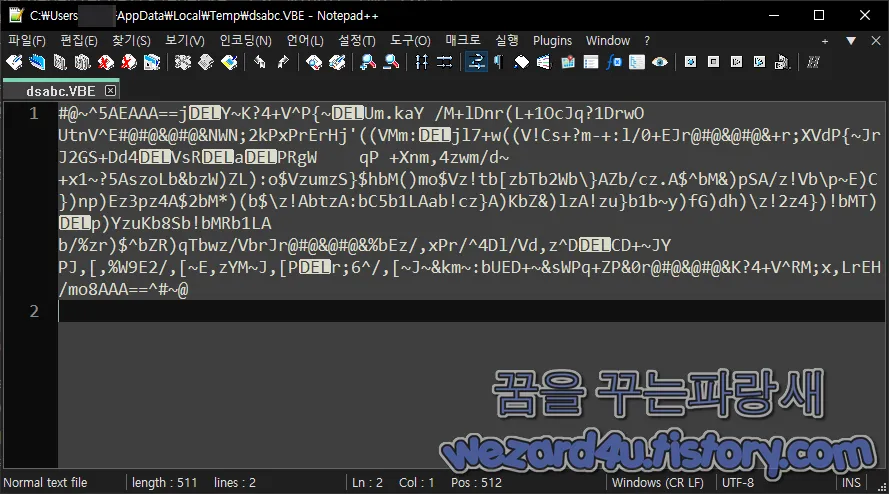Click the UTF-8 encoding status bar field

click(738, 483)
